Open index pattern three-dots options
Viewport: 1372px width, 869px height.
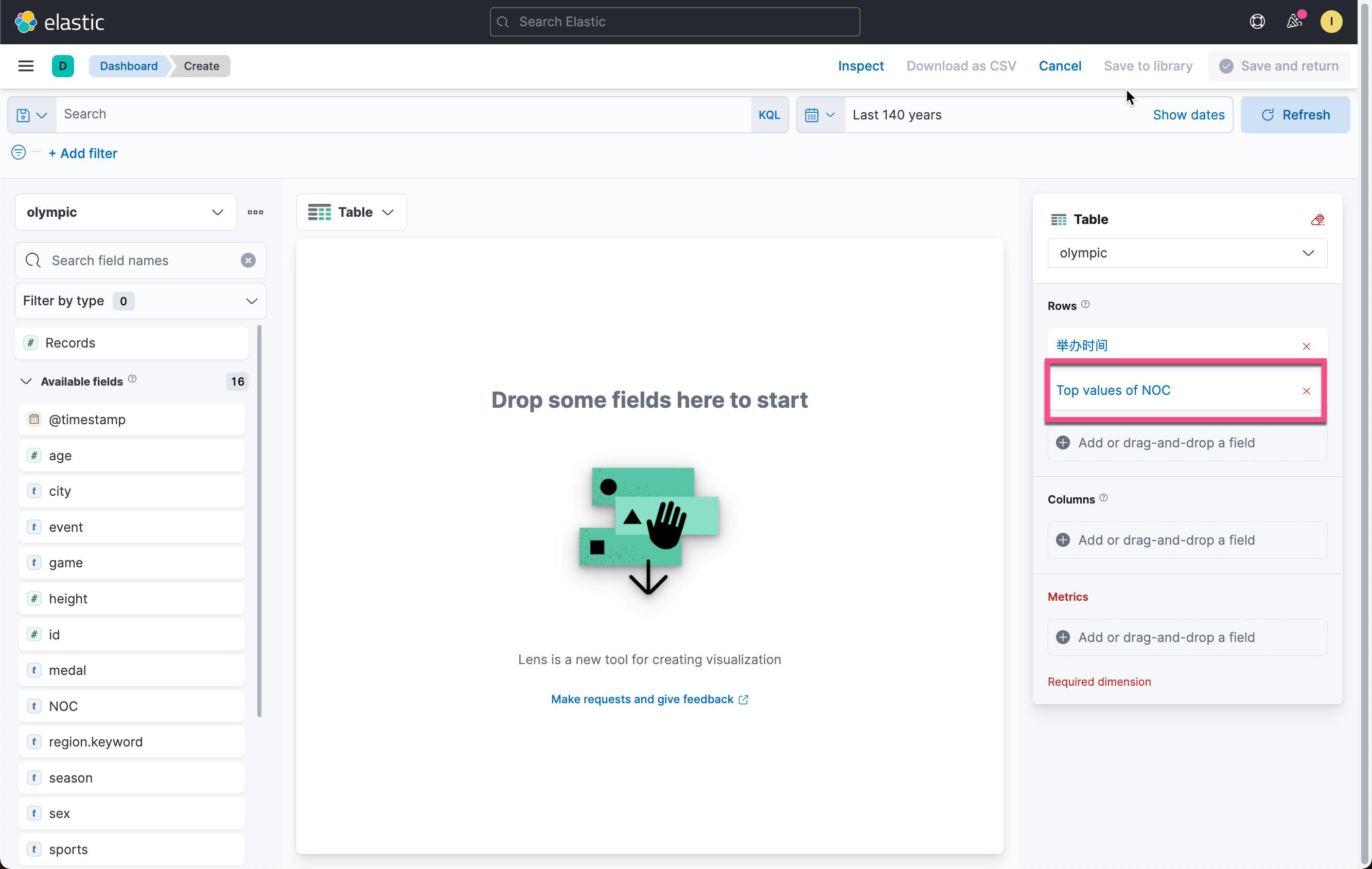tap(255, 212)
